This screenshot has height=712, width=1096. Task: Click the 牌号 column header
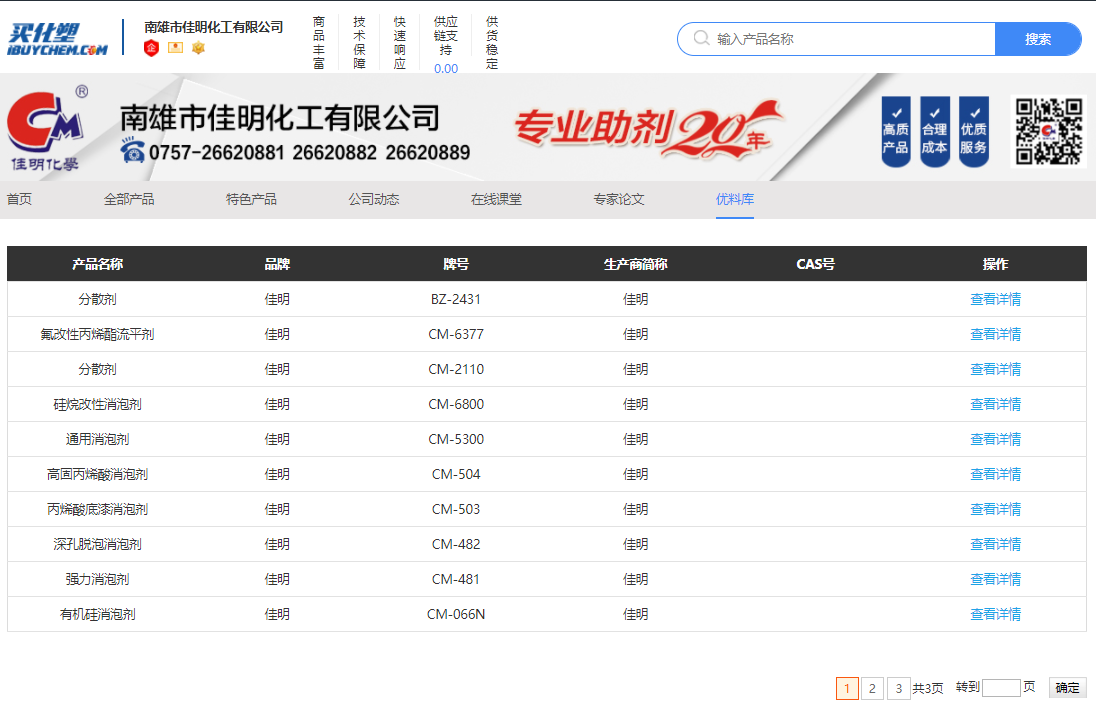tap(456, 264)
